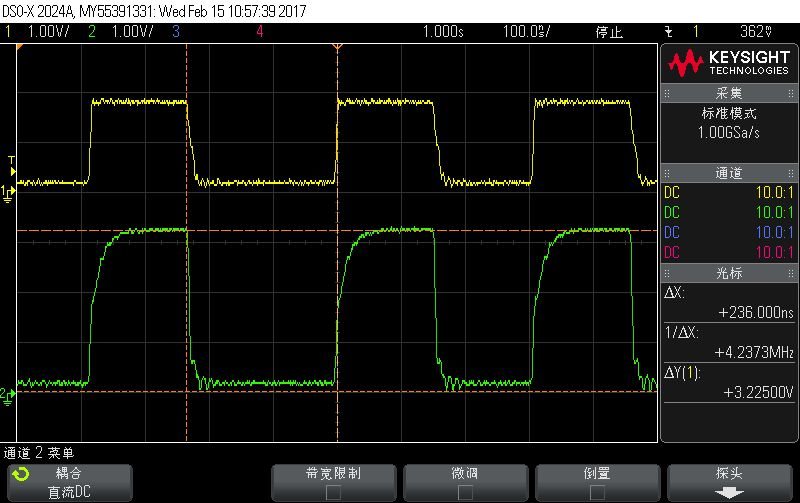The height and width of the screenshot is (503, 800).
Task: Click the lower horizontal Y cursor line
Action: pos(337,392)
